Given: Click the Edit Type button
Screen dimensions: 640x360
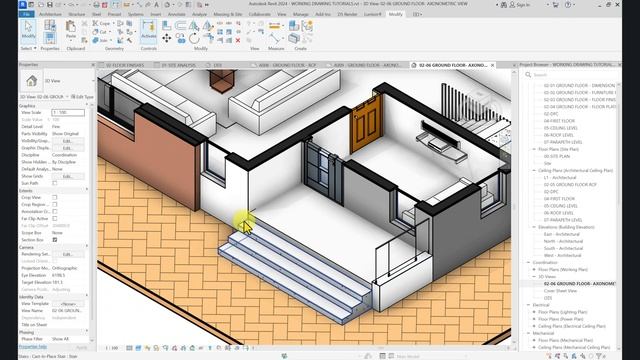Looking at the screenshot, I should tap(82, 97).
